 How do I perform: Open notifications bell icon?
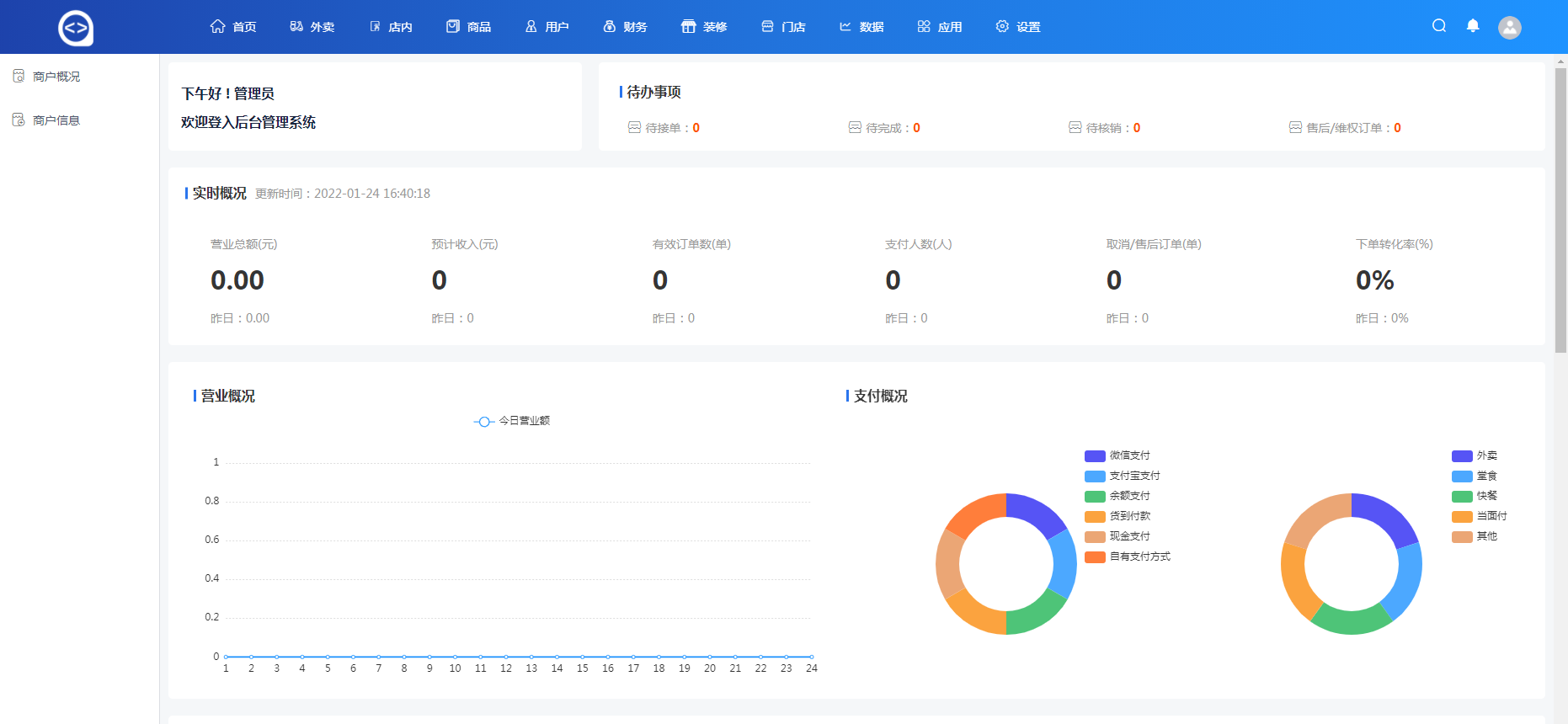(x=1473, y=26)
